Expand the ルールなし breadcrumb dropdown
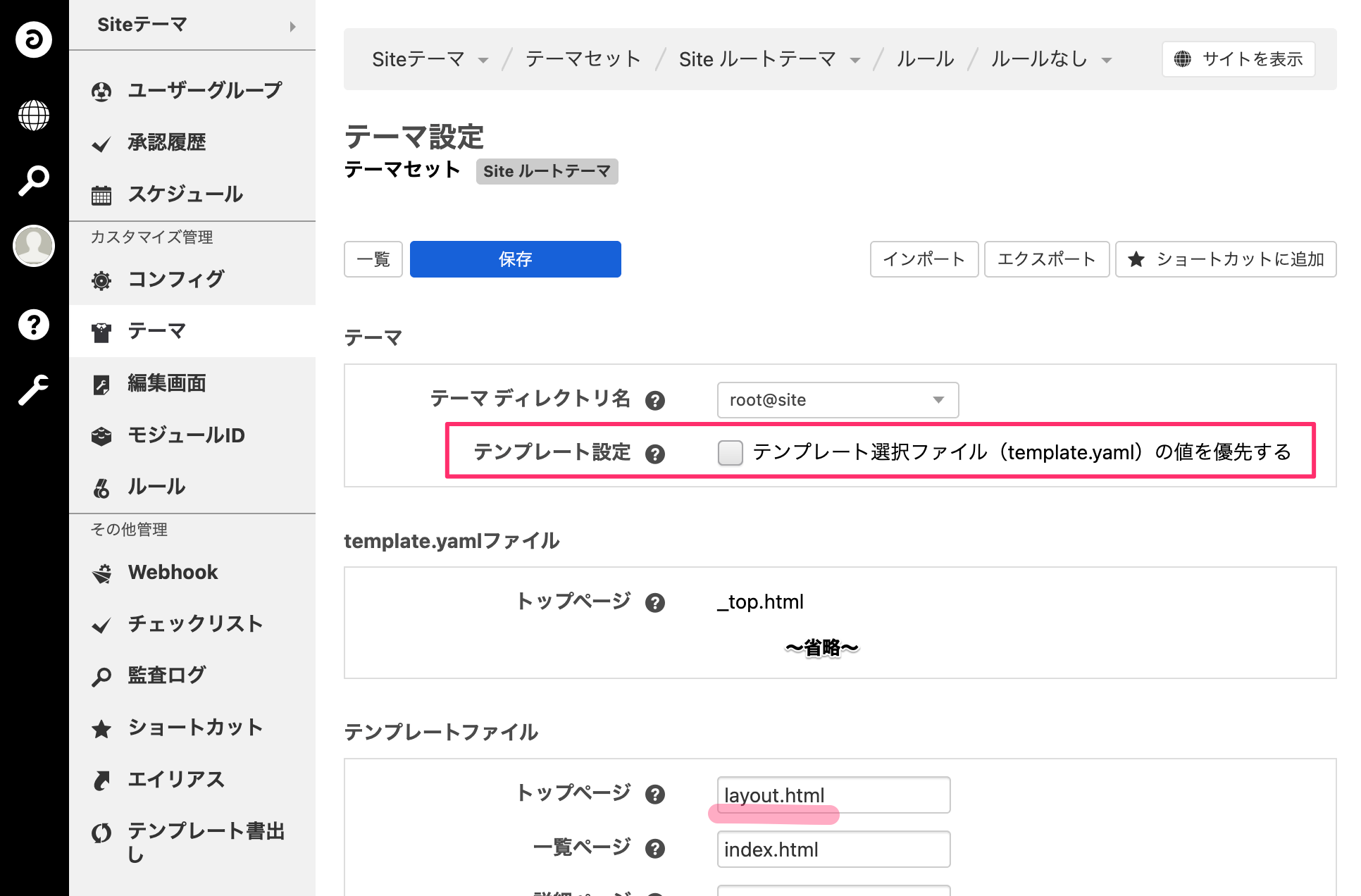This screenshot has width=1361, height=896. pos(1106,61)
